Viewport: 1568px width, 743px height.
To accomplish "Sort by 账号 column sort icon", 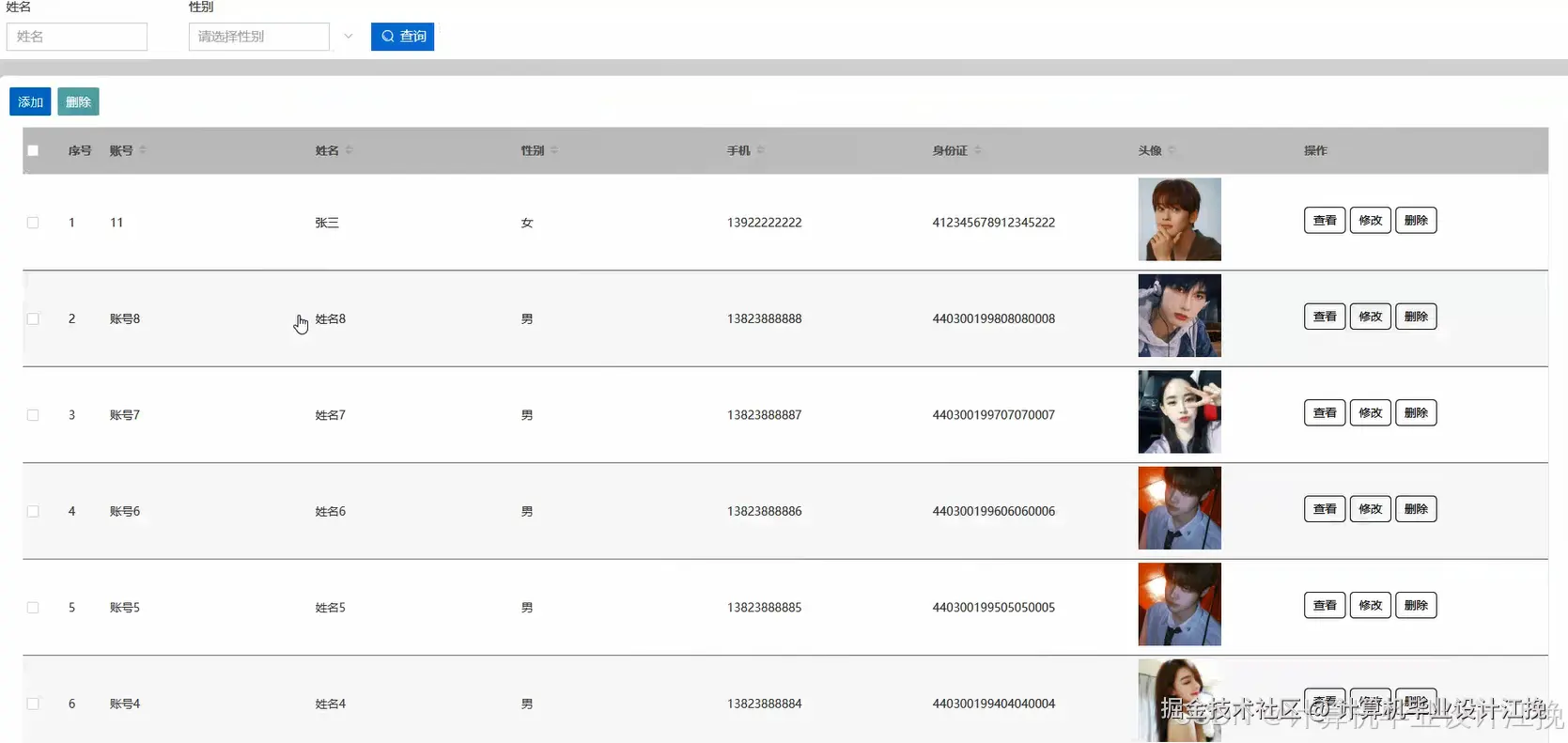I will click(x=143, y=150).
